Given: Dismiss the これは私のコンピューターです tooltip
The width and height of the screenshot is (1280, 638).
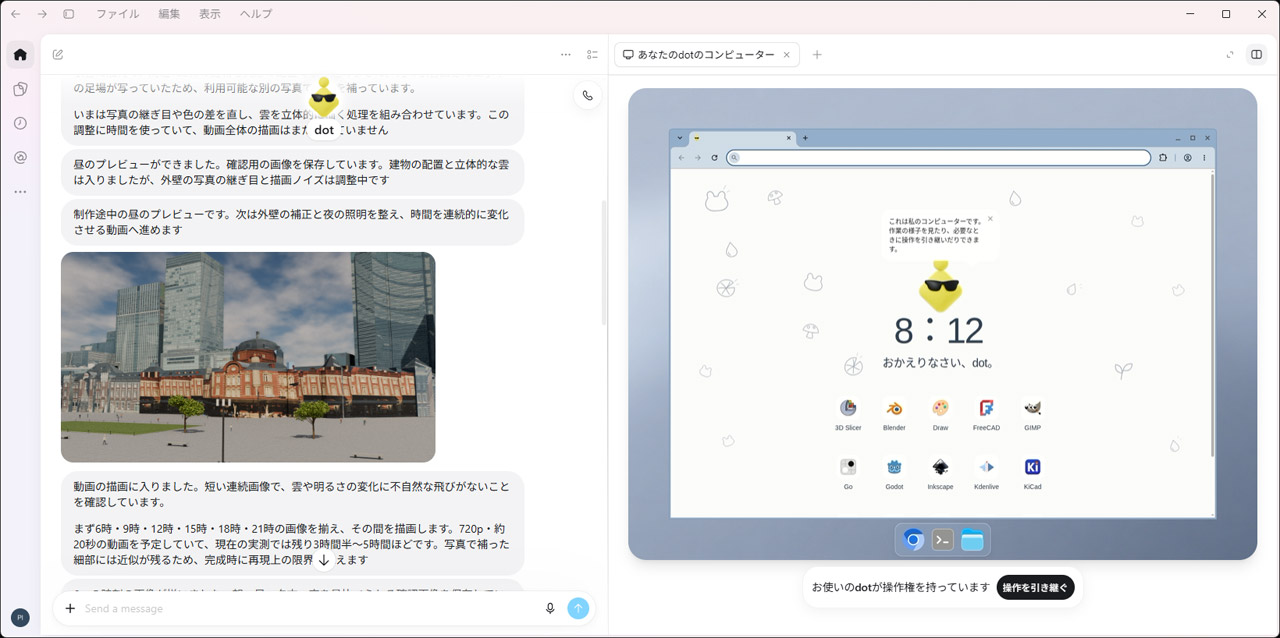Looking at the screenshot, I should 990,218.
